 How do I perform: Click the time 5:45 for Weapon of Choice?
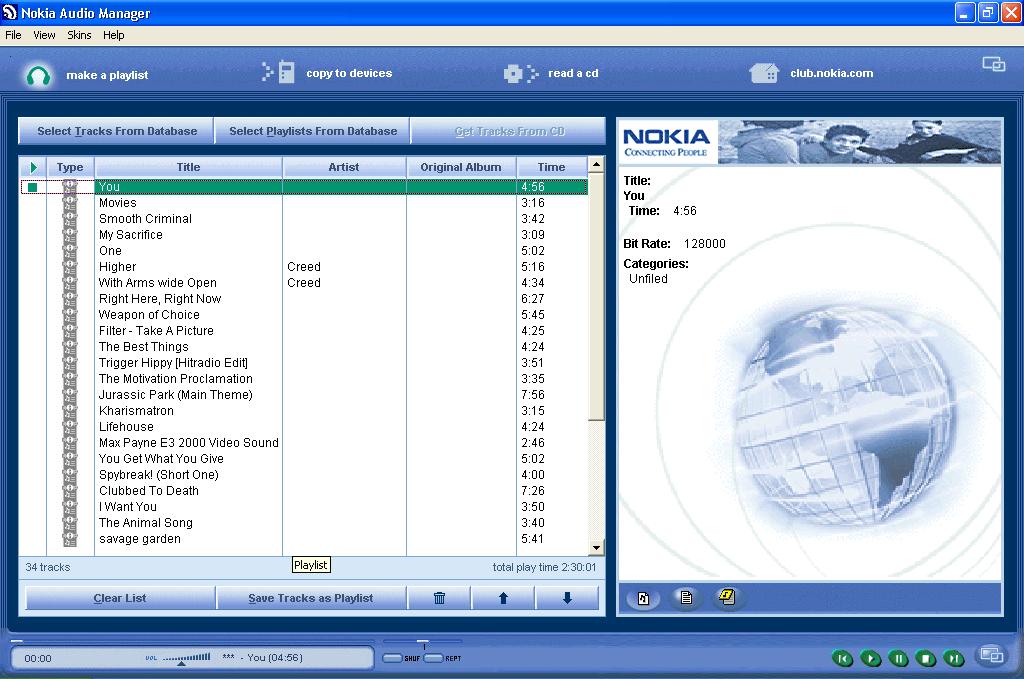[x=533, y=315]
